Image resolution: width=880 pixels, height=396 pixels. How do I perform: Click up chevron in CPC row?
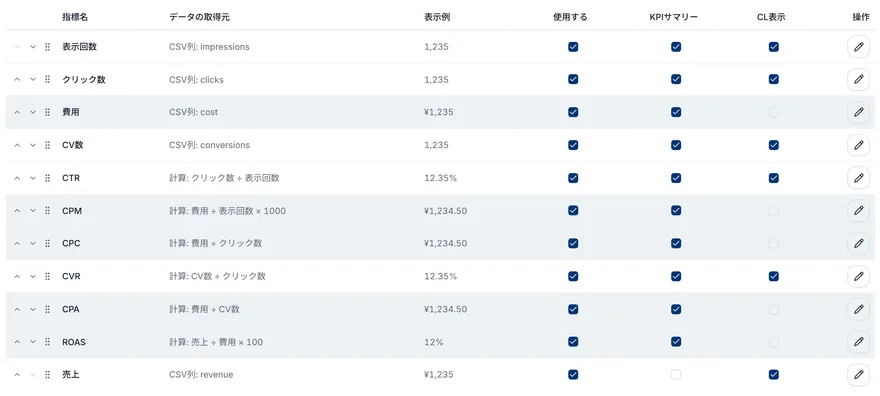17,243
